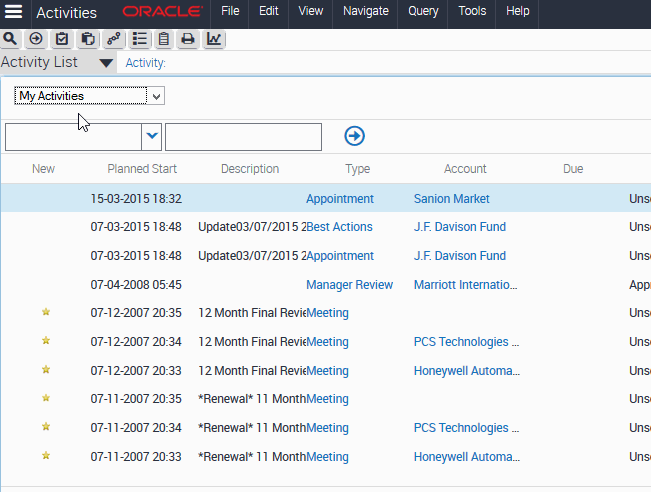The width and height of the screenshot is (651, 492).
Task: Open Appointment link on second J.F. Davison row
Action: [340, 256]
